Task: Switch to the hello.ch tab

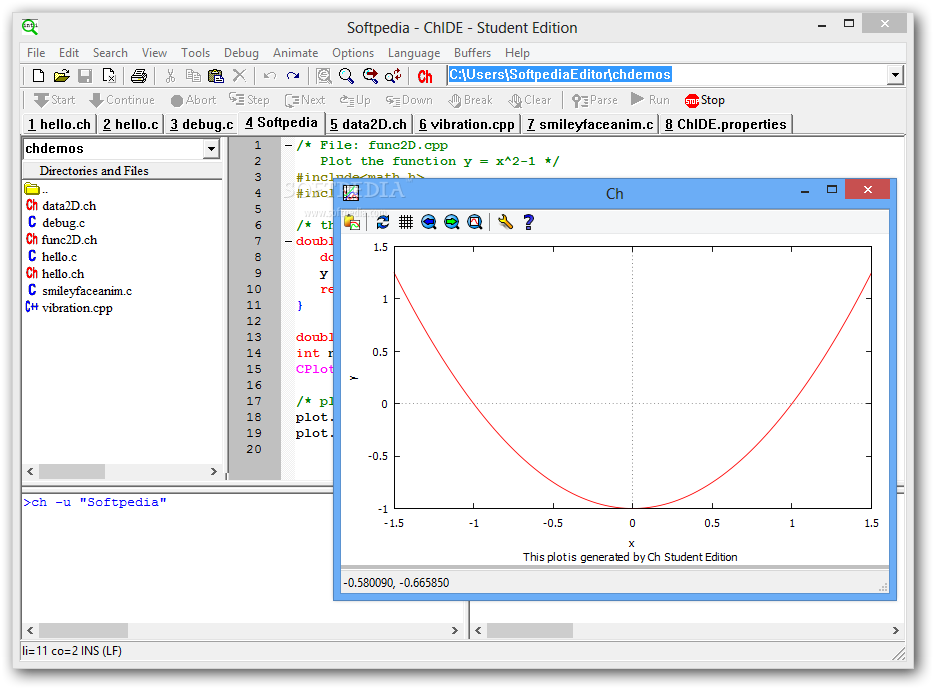Action: click(60, 124)
